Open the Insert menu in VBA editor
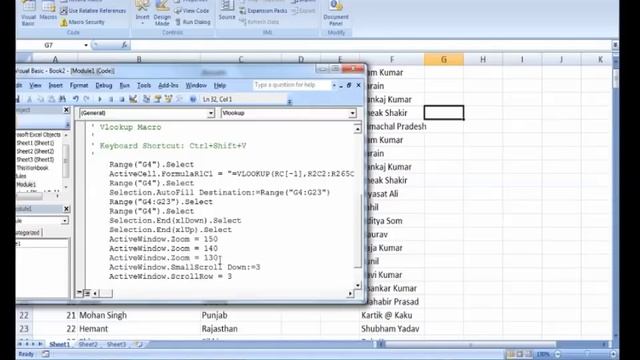The image size is (640, 360). click(x=56, y=85)
